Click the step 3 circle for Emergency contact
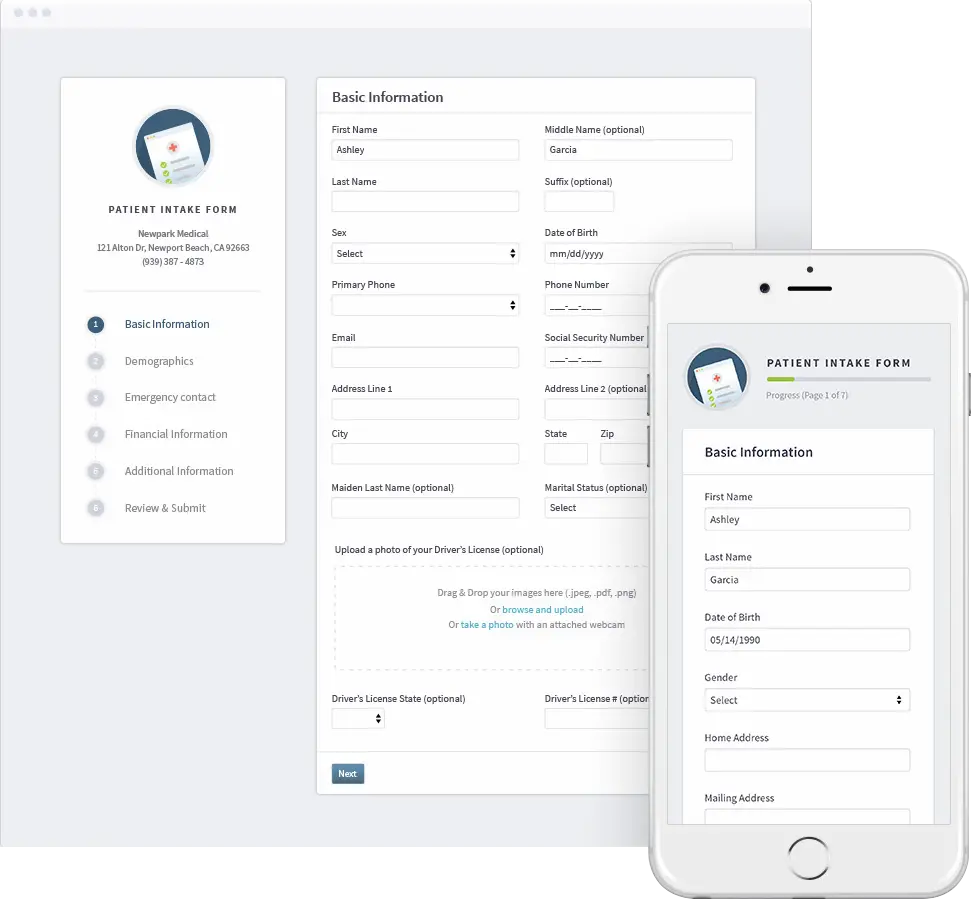 click(95, 397)
